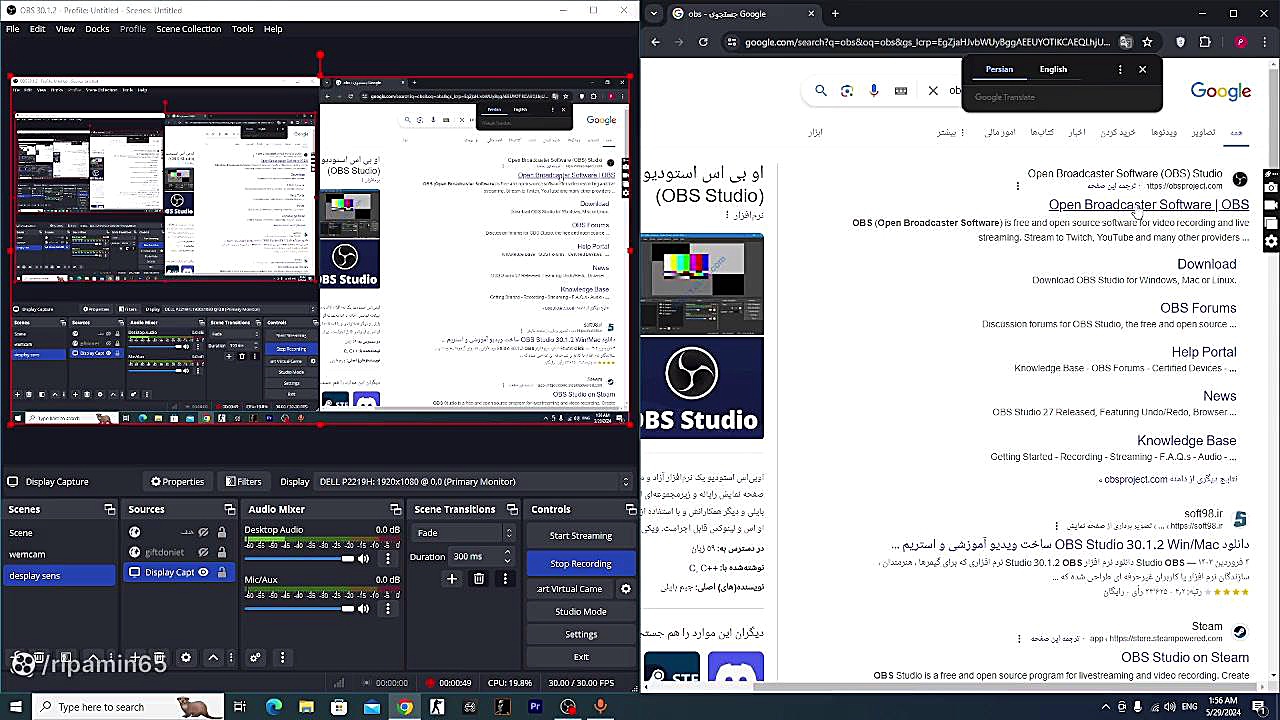1280x720 pixels.
Task: Adjust Desktop Audio volume slider
Action: [300, 558]
